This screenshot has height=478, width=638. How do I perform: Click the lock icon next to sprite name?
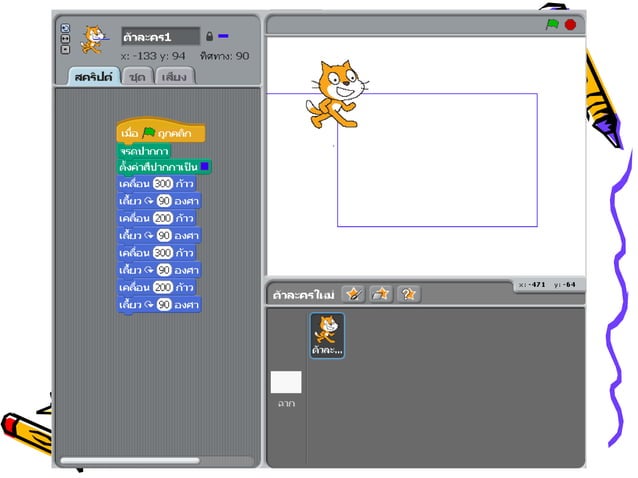(x=209, y=36)
